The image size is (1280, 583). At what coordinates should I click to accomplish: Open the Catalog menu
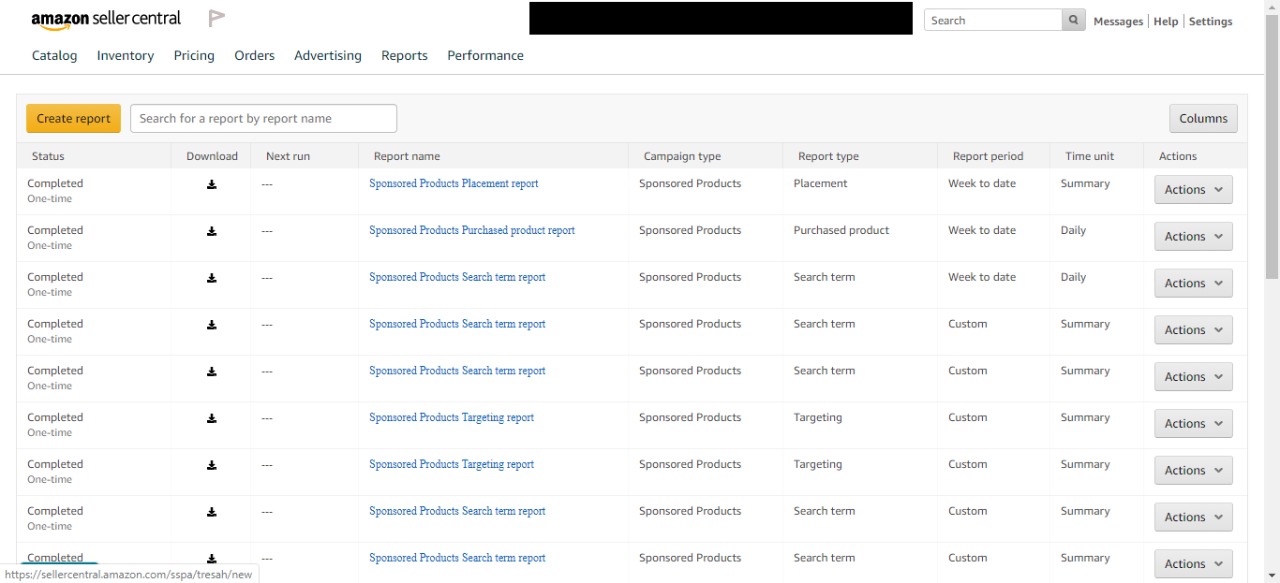tap(54, 56)
